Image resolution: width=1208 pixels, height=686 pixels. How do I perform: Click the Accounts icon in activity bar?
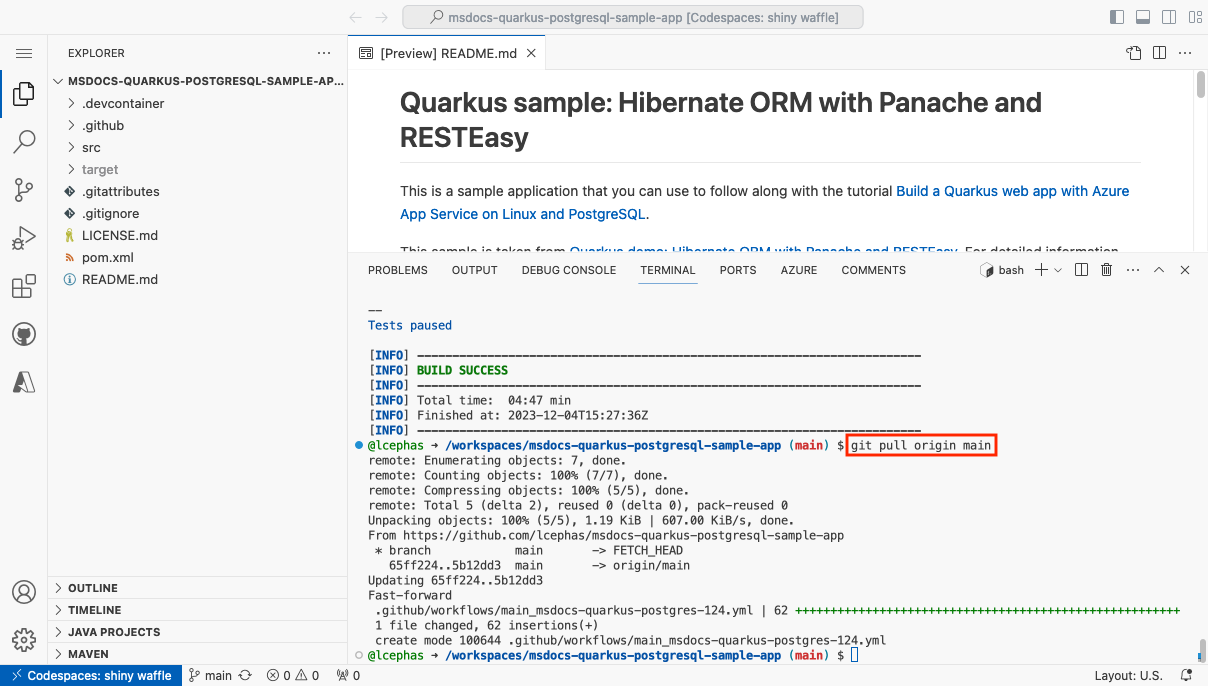tap(24, 591)
